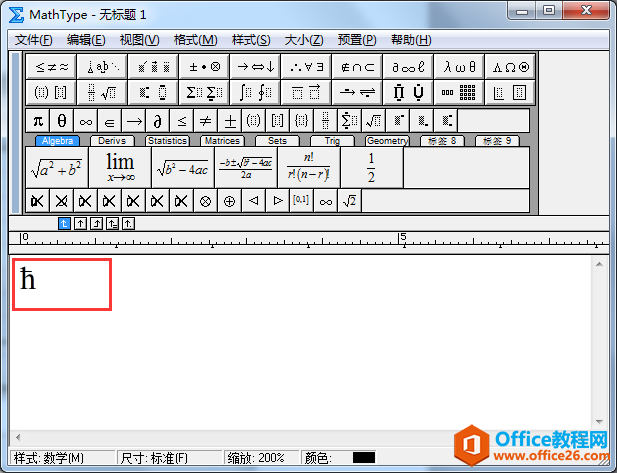Insert the lim x→∞ expression
The image size is (617, 473).
(120, 168)
